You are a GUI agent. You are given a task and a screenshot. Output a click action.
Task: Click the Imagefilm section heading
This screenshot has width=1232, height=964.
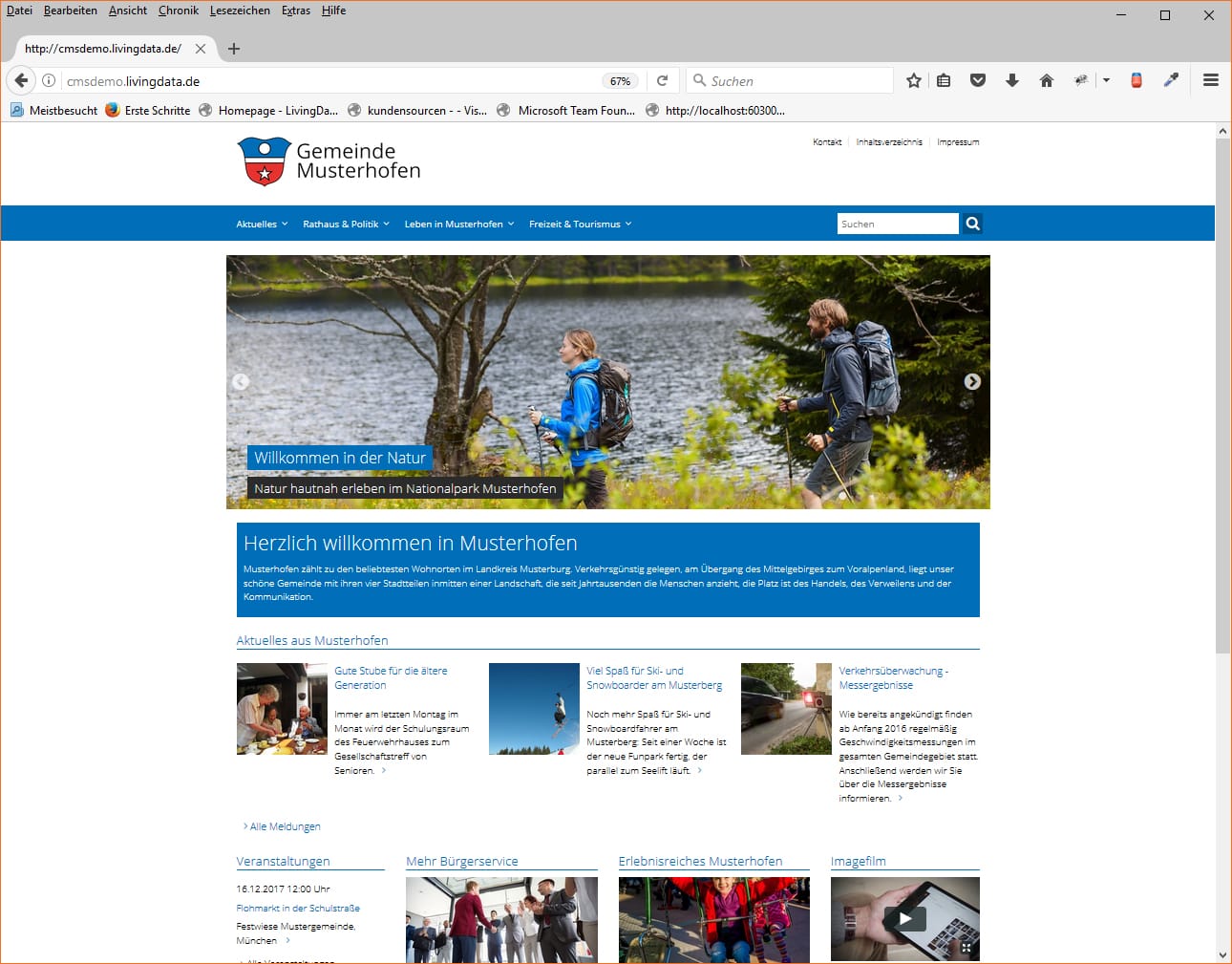click(859, 861)
